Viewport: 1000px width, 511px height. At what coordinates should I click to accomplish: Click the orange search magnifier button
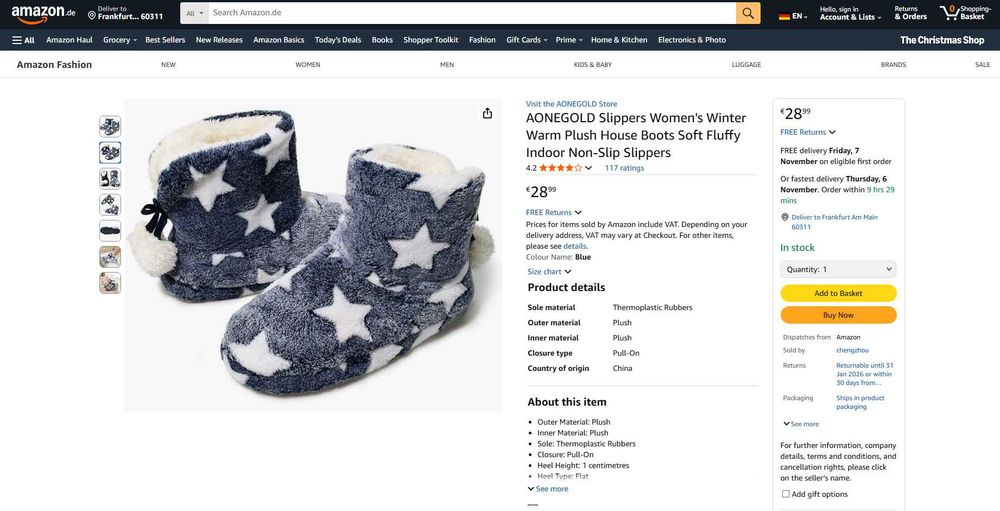tap(748, 13)
